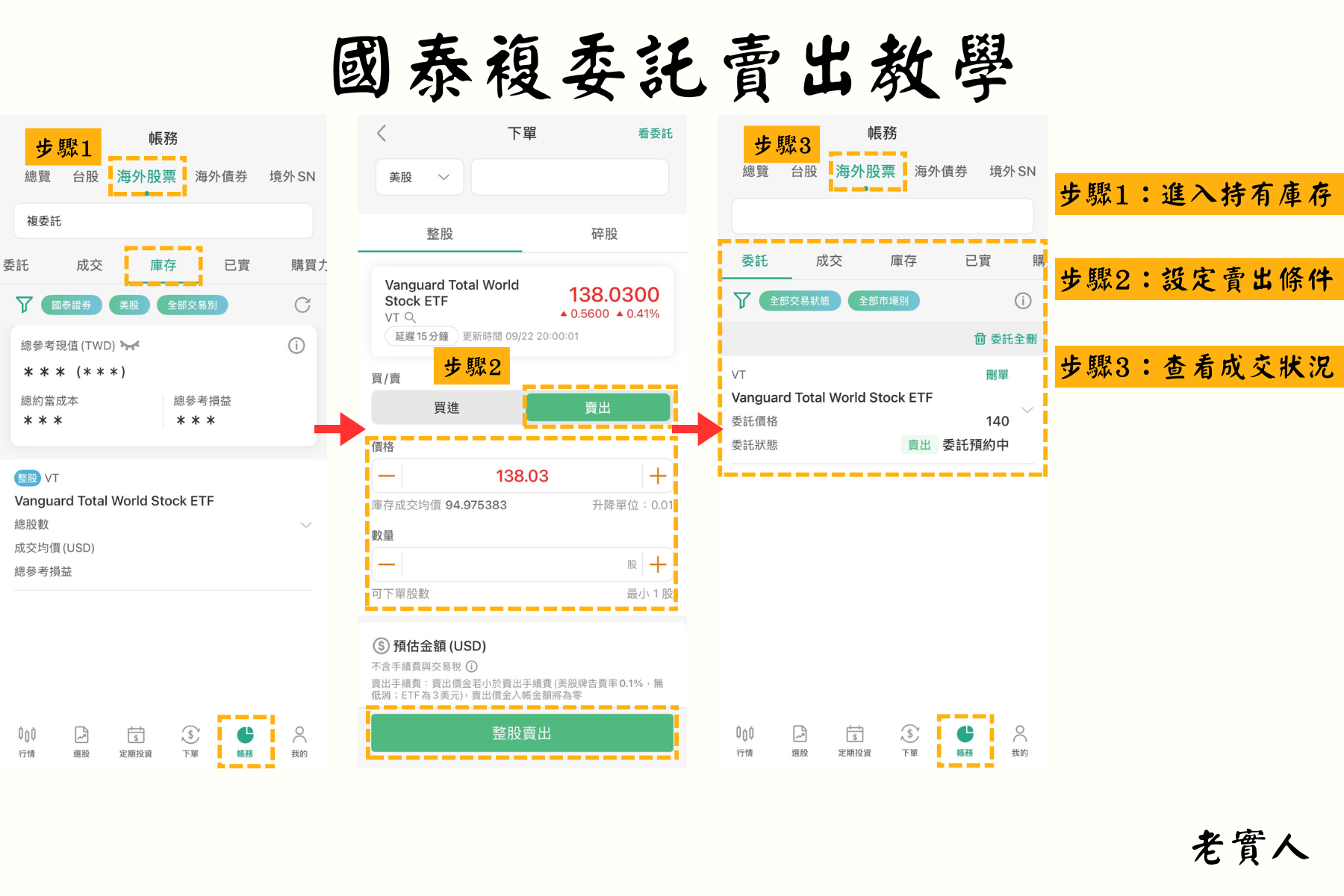Open 成交 tab on left screen
Image resolution: width=1344 pixels, height=896 pixels.
coord(90,265)
